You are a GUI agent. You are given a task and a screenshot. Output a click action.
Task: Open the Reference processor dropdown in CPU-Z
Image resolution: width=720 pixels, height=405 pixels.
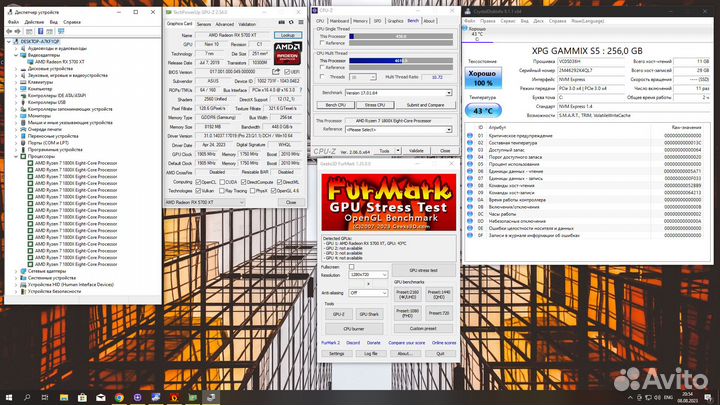398,129
